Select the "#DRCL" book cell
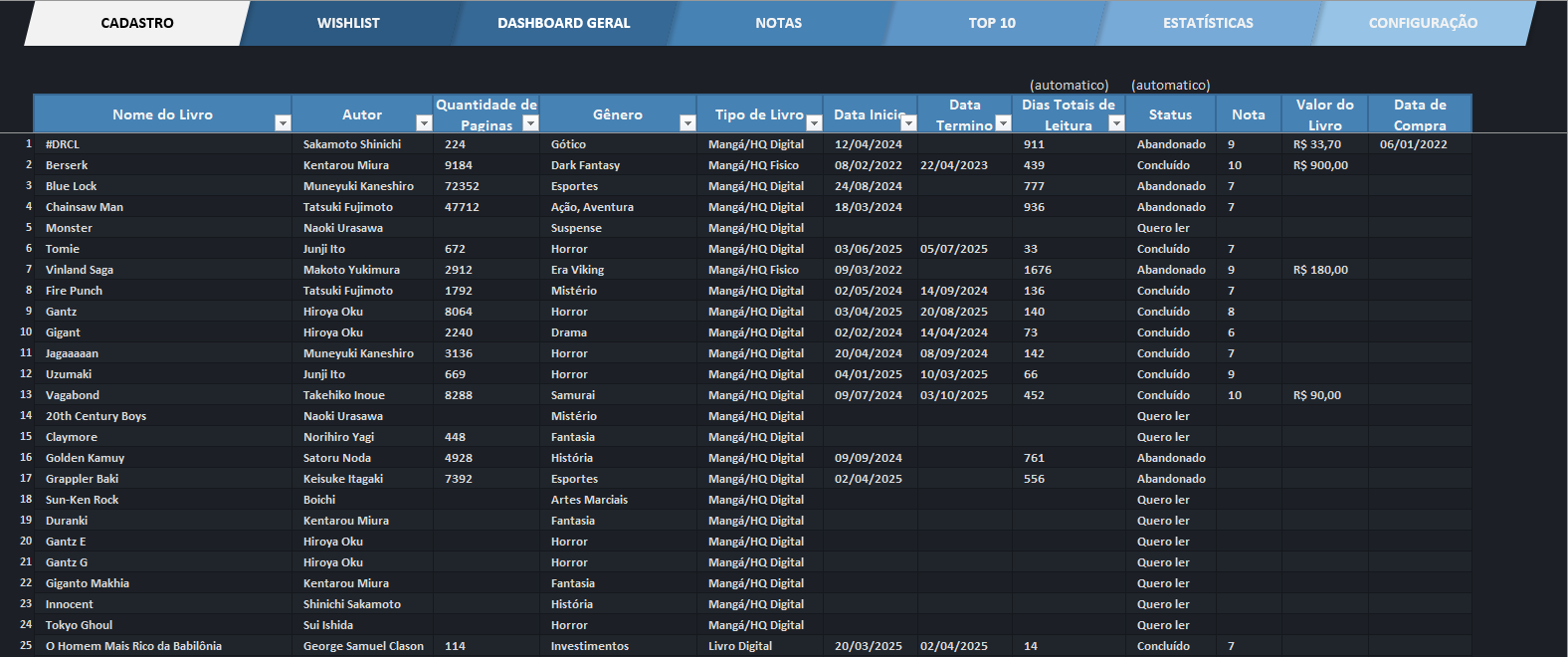Image resolution: width=1568 pixels, height=657 pixels. tap(163, 144)
